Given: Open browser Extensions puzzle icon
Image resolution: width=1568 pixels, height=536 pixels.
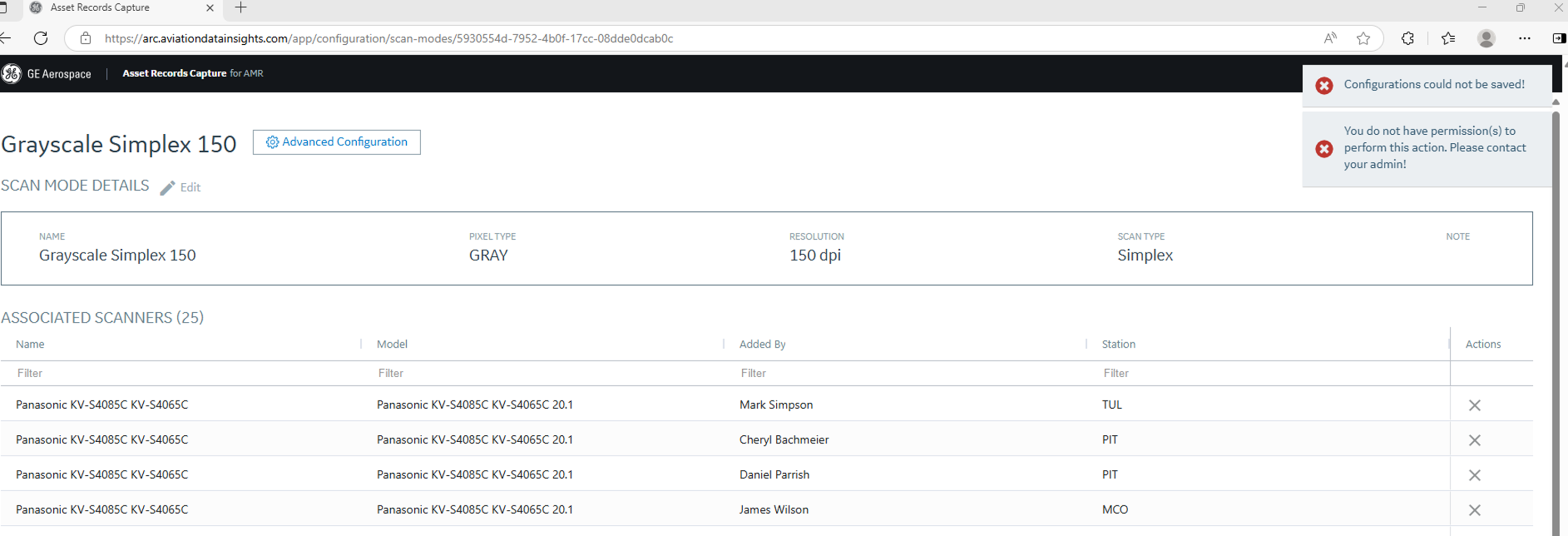Looking at the screenshot, I should pos(1407,38).
